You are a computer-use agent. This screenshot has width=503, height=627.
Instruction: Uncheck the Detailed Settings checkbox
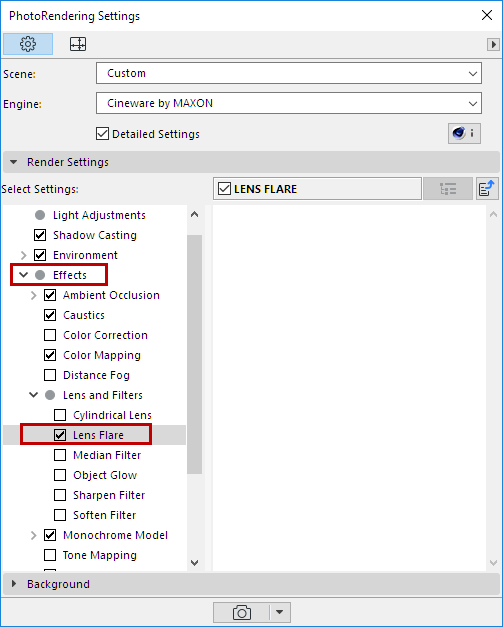tap(102, 134)
